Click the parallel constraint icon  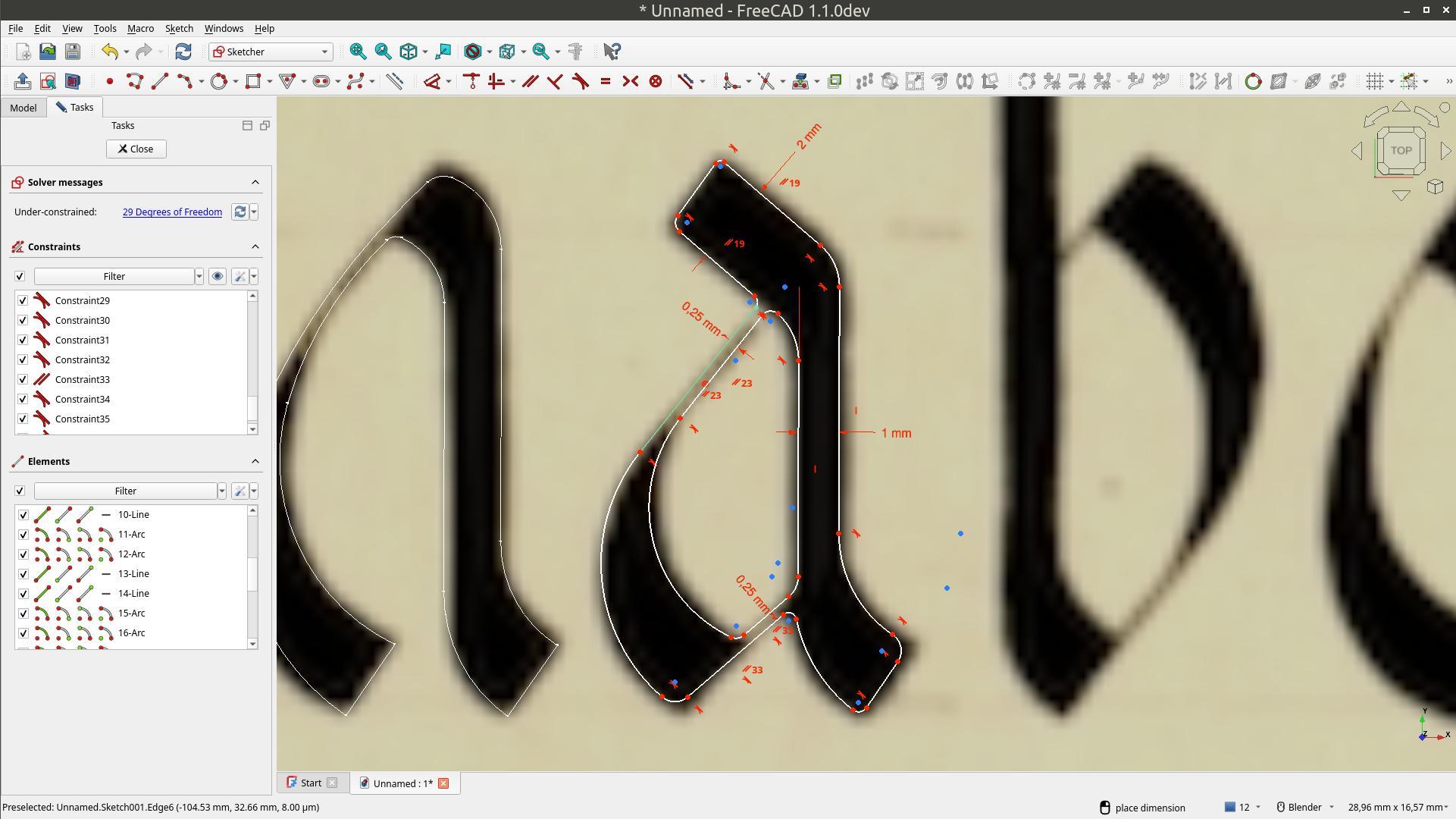530,81
